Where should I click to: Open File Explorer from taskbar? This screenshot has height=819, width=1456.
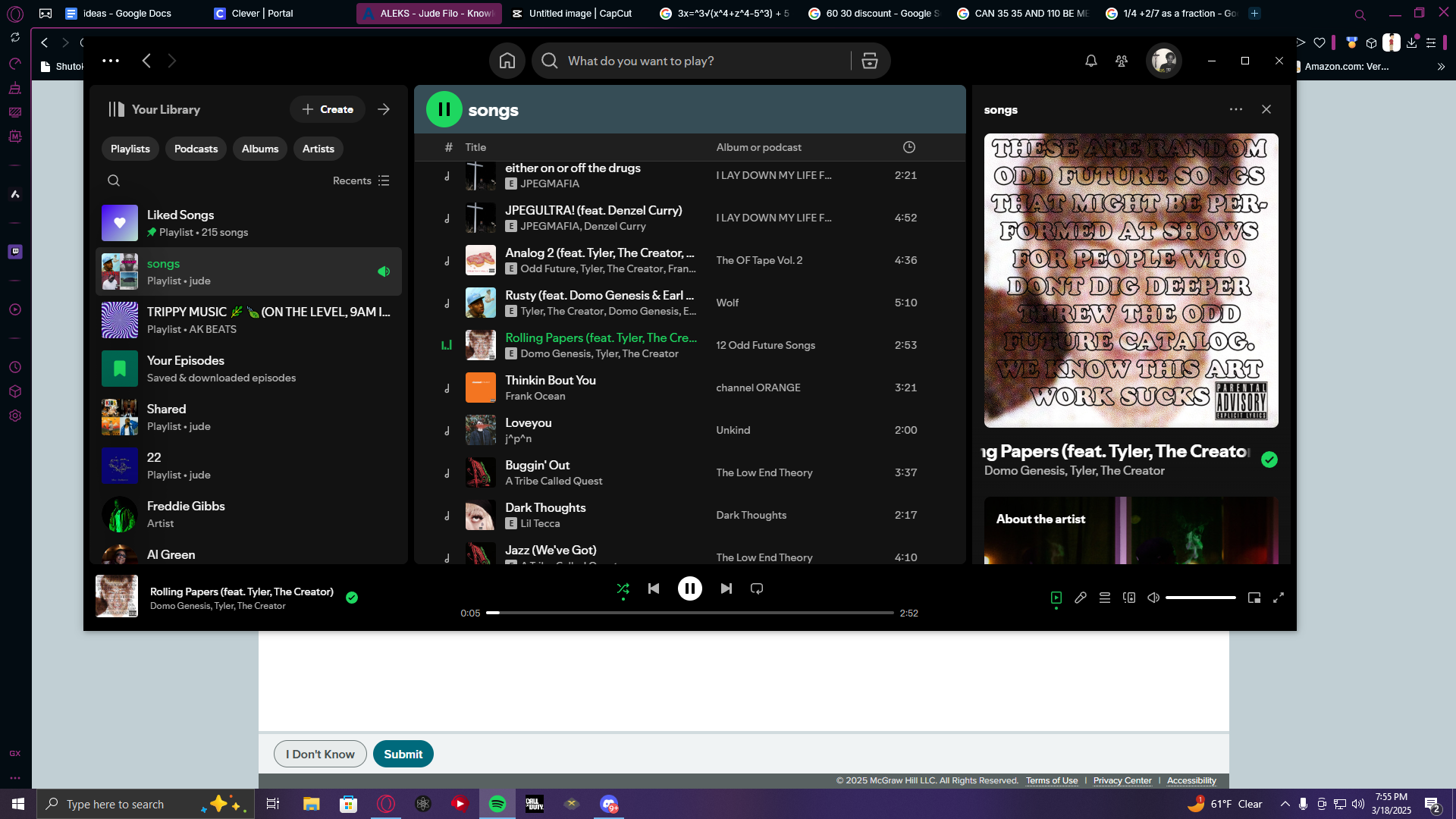pos(312,804)
